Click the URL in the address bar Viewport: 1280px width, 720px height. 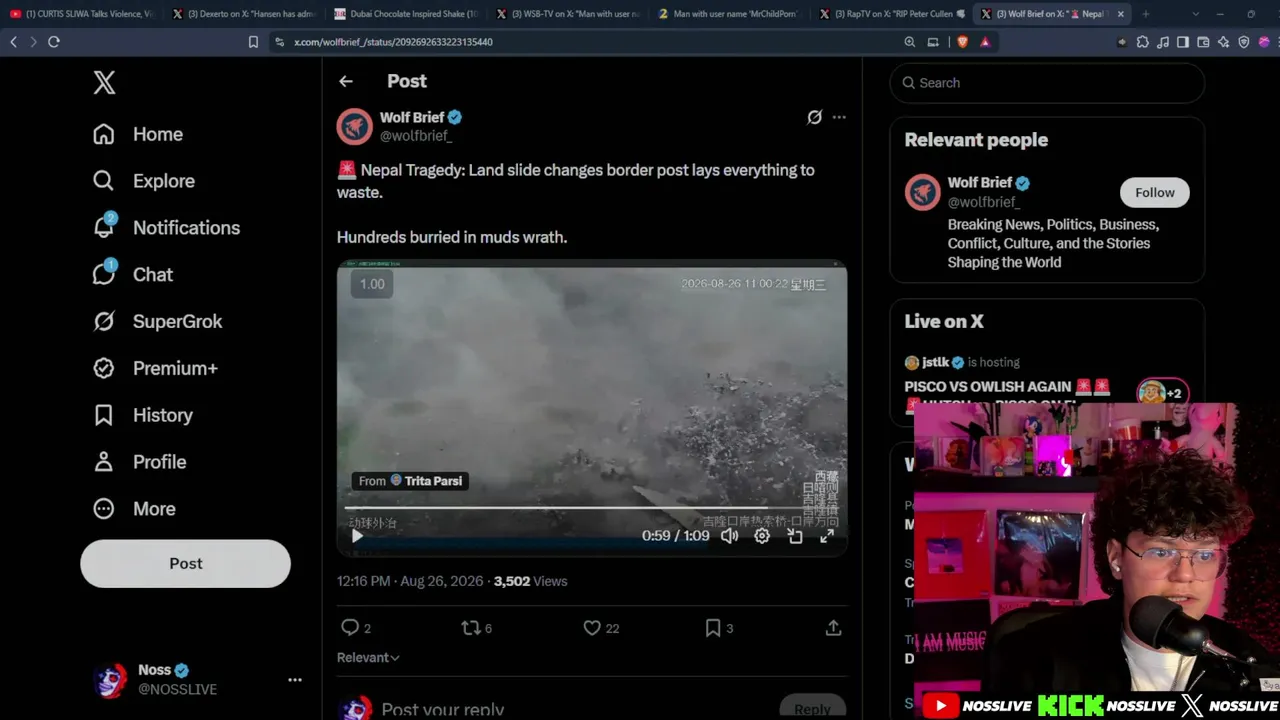[x=393, y=42]
